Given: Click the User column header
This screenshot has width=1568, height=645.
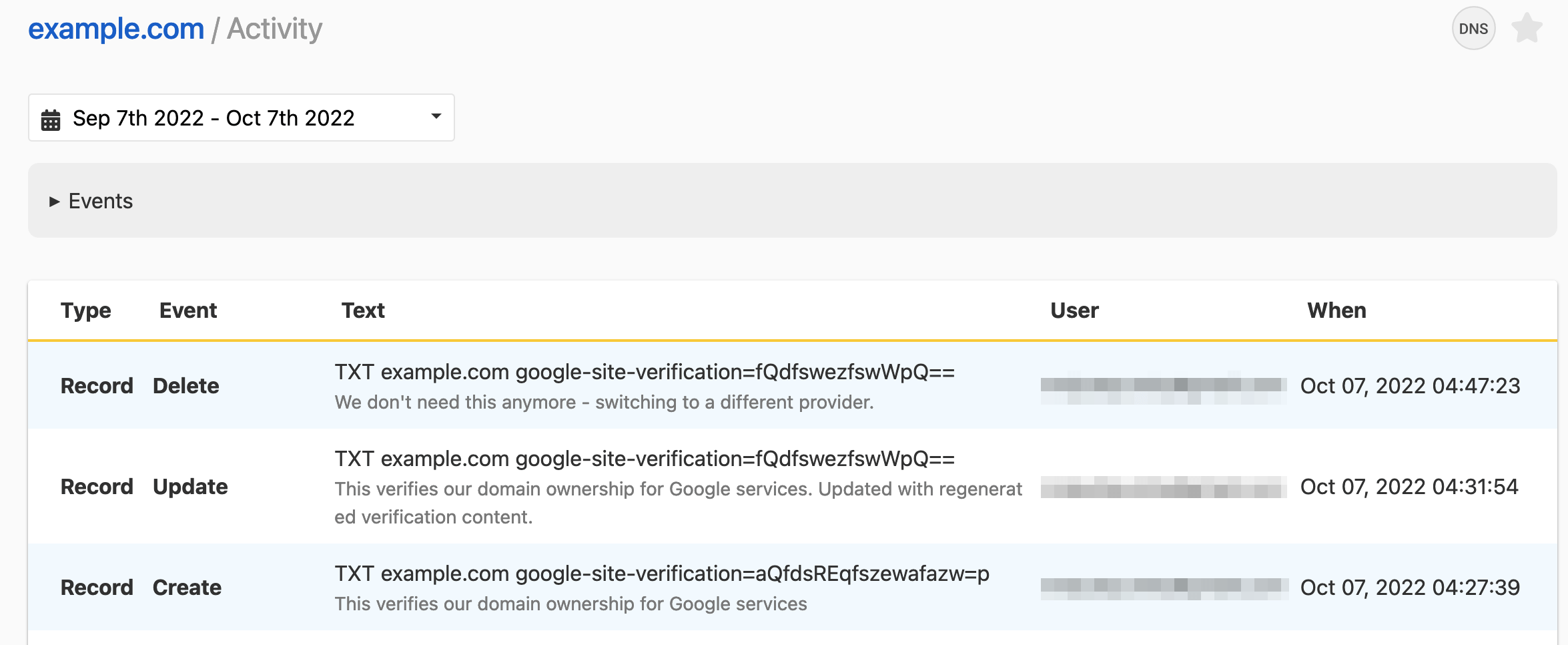Looking at the screenshot, I should (1074, 310).
